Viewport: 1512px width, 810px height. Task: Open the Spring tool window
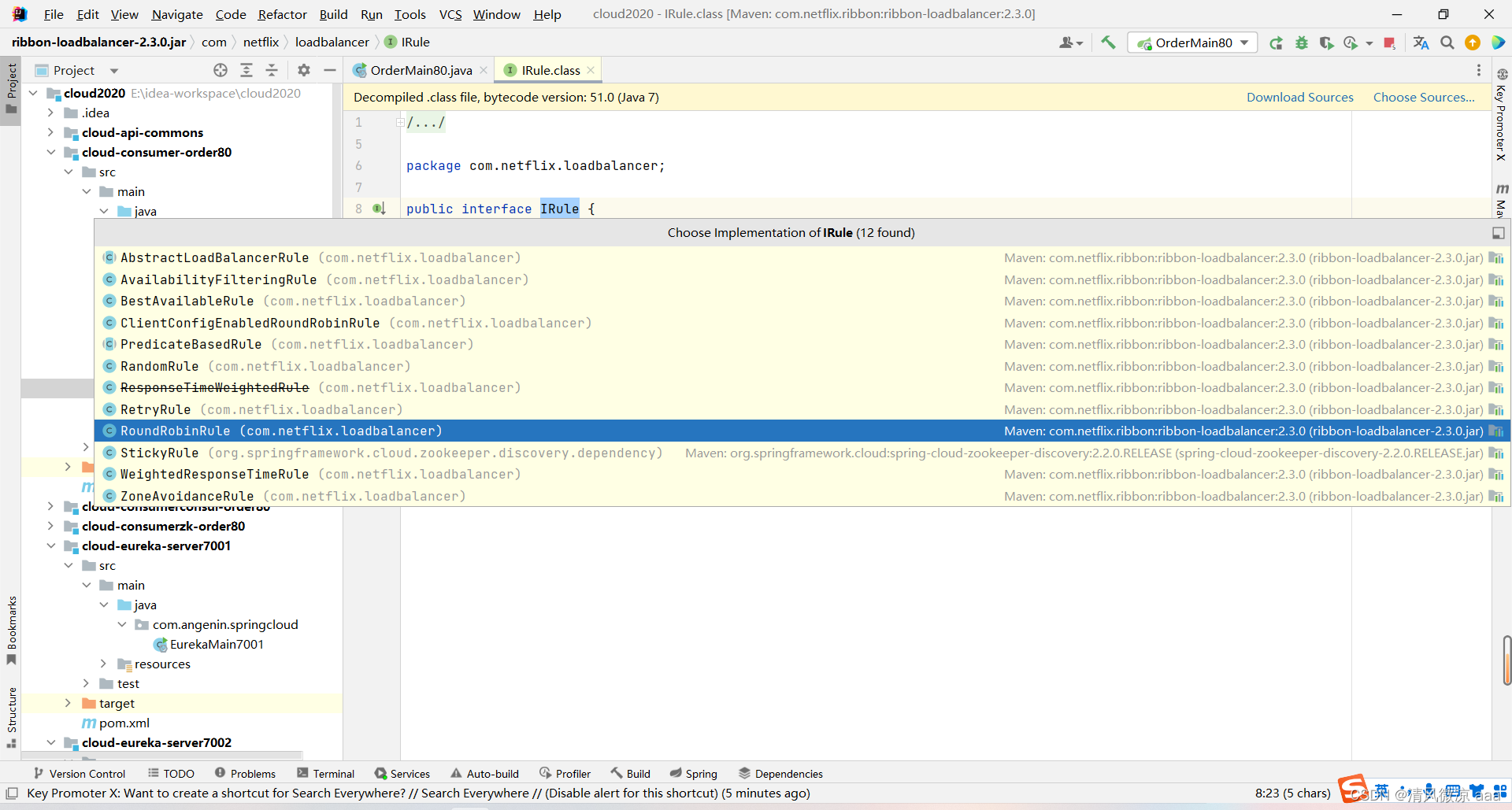tap(693, 774)
